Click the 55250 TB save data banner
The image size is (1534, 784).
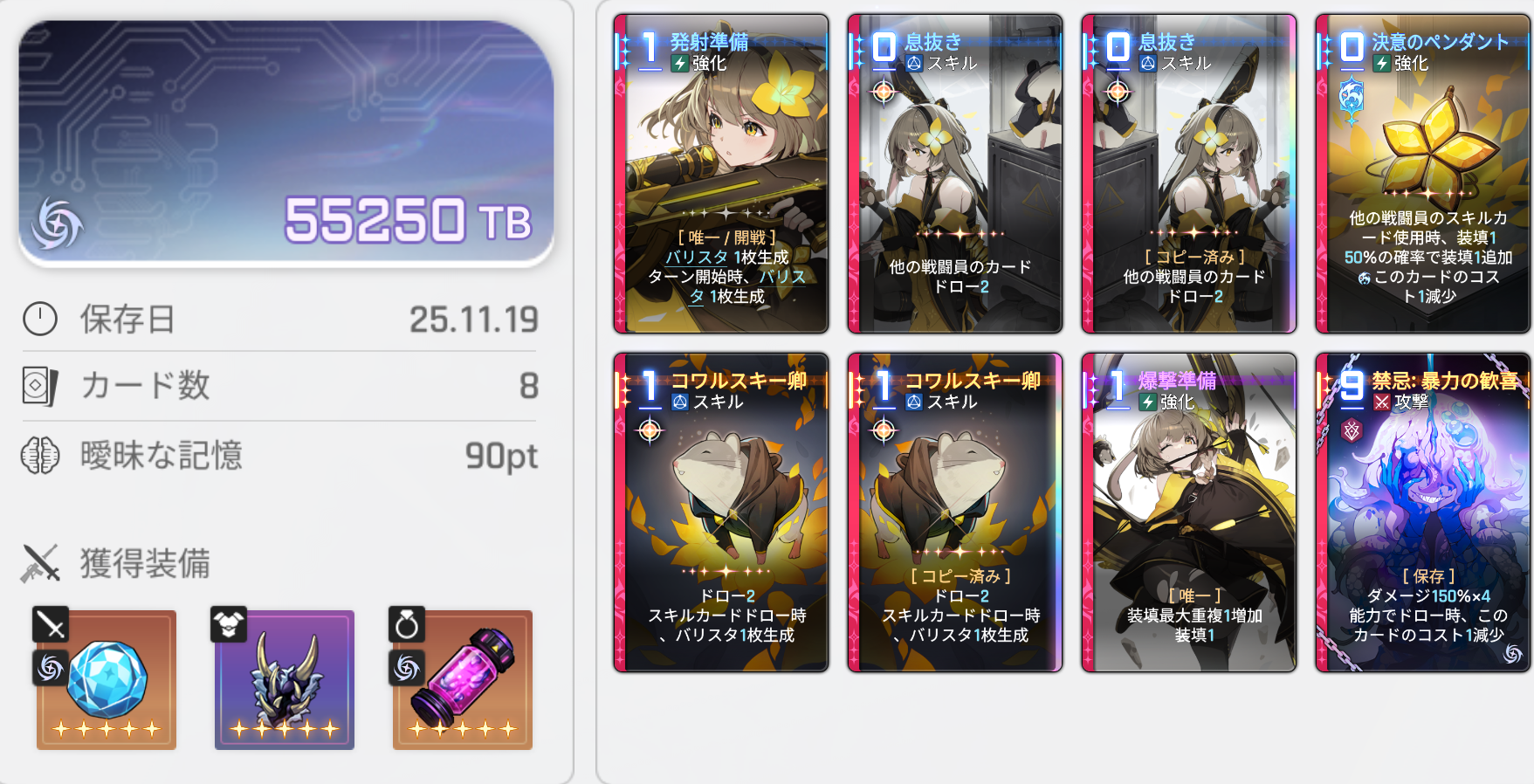286,143
